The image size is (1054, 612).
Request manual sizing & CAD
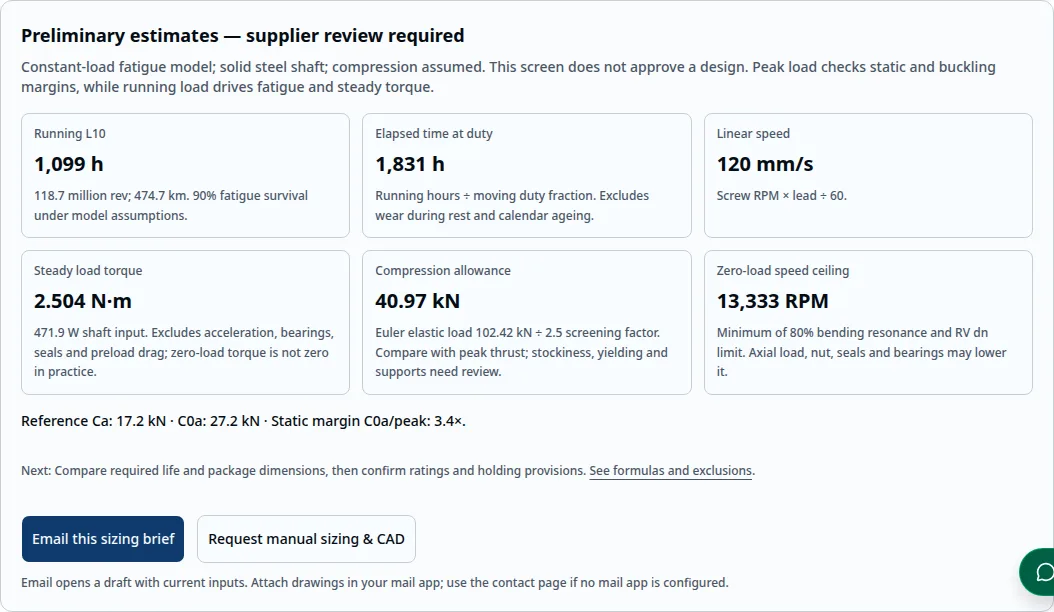click(307, 539)
